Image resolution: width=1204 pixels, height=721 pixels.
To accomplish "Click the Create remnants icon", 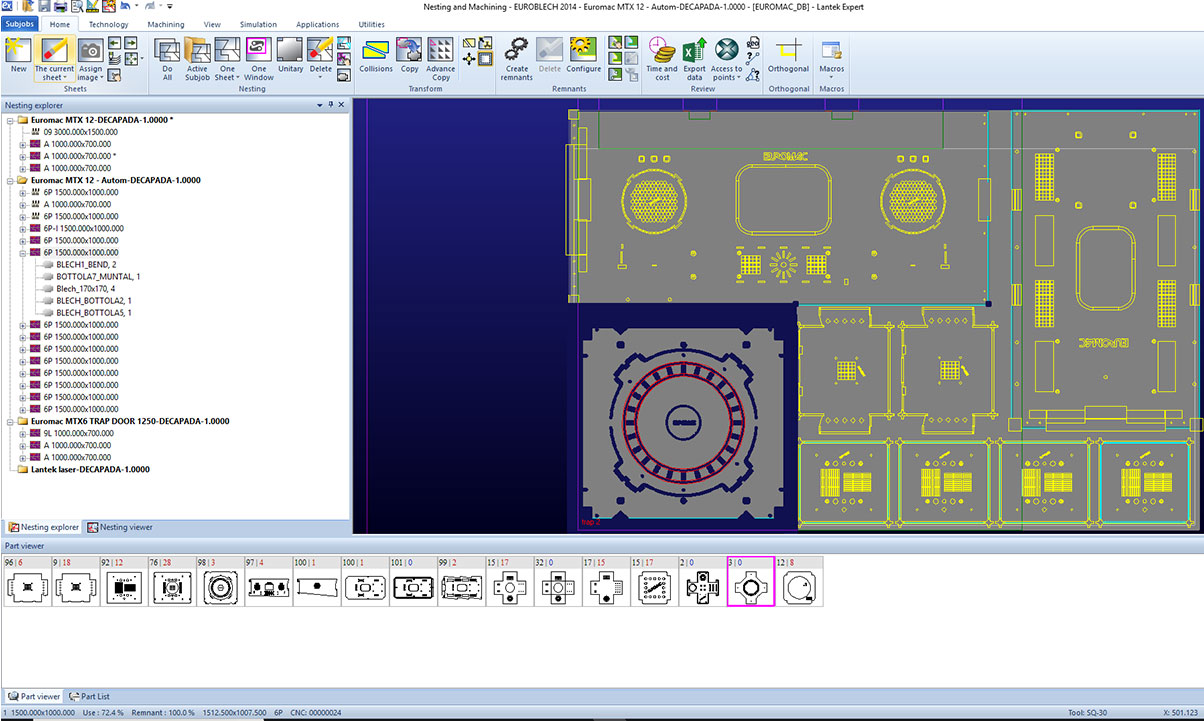I will (517, 59).
